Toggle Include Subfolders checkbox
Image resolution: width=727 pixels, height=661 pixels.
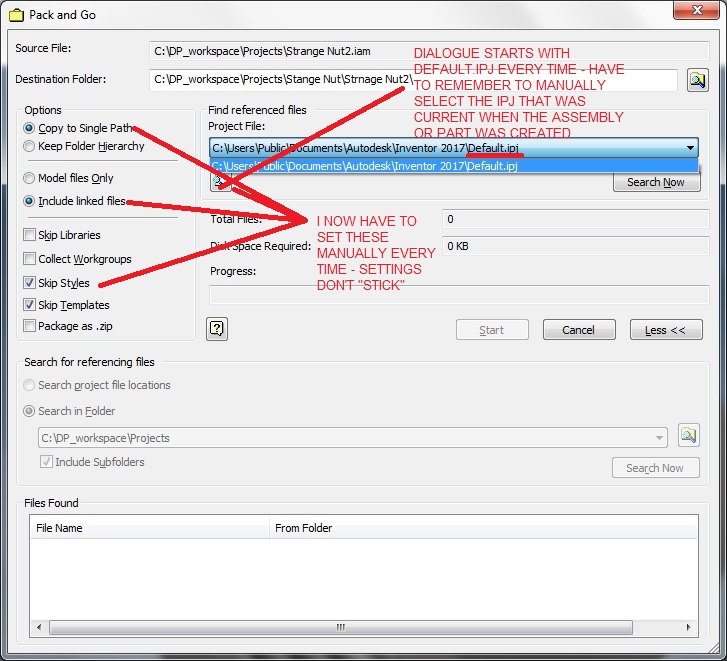point(46,462)
